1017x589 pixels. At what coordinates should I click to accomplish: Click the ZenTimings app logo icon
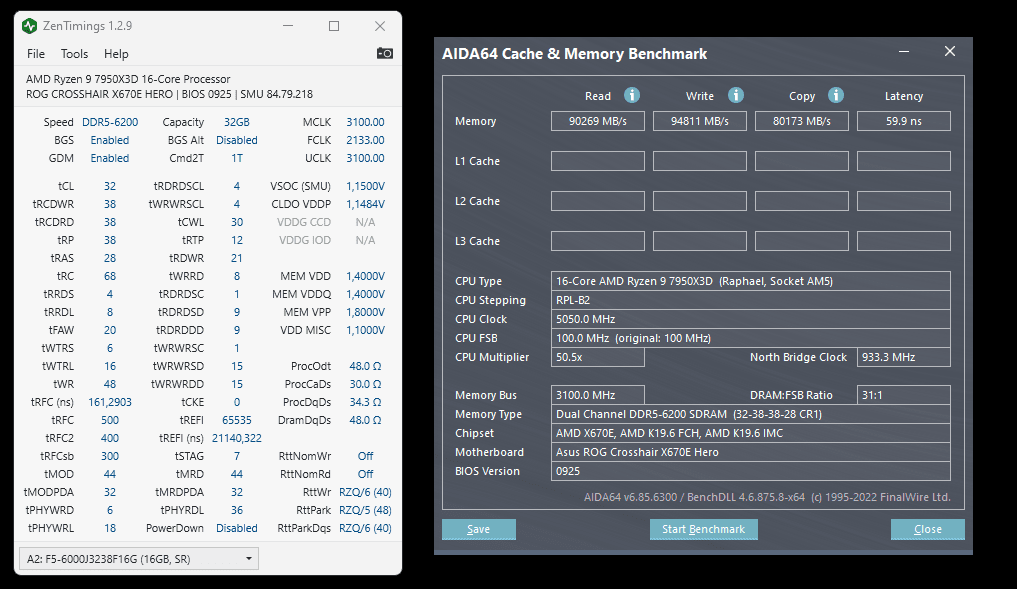pyautogui.click(x=29, y=26)
